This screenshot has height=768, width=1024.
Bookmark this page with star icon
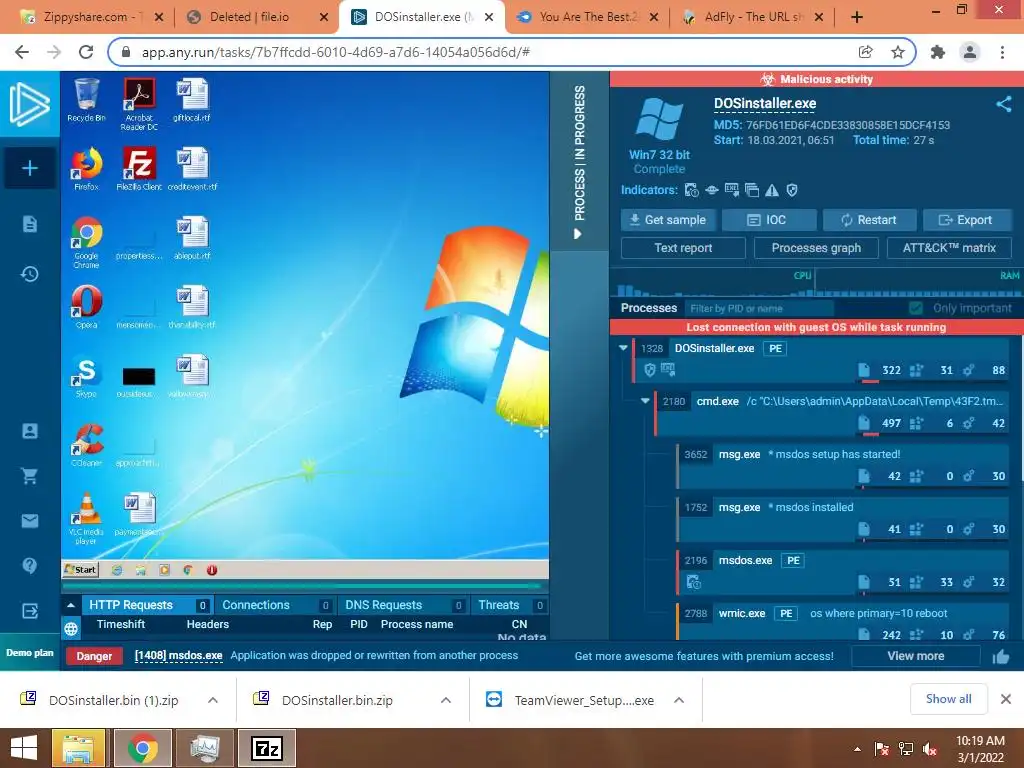tap(898, 52)
